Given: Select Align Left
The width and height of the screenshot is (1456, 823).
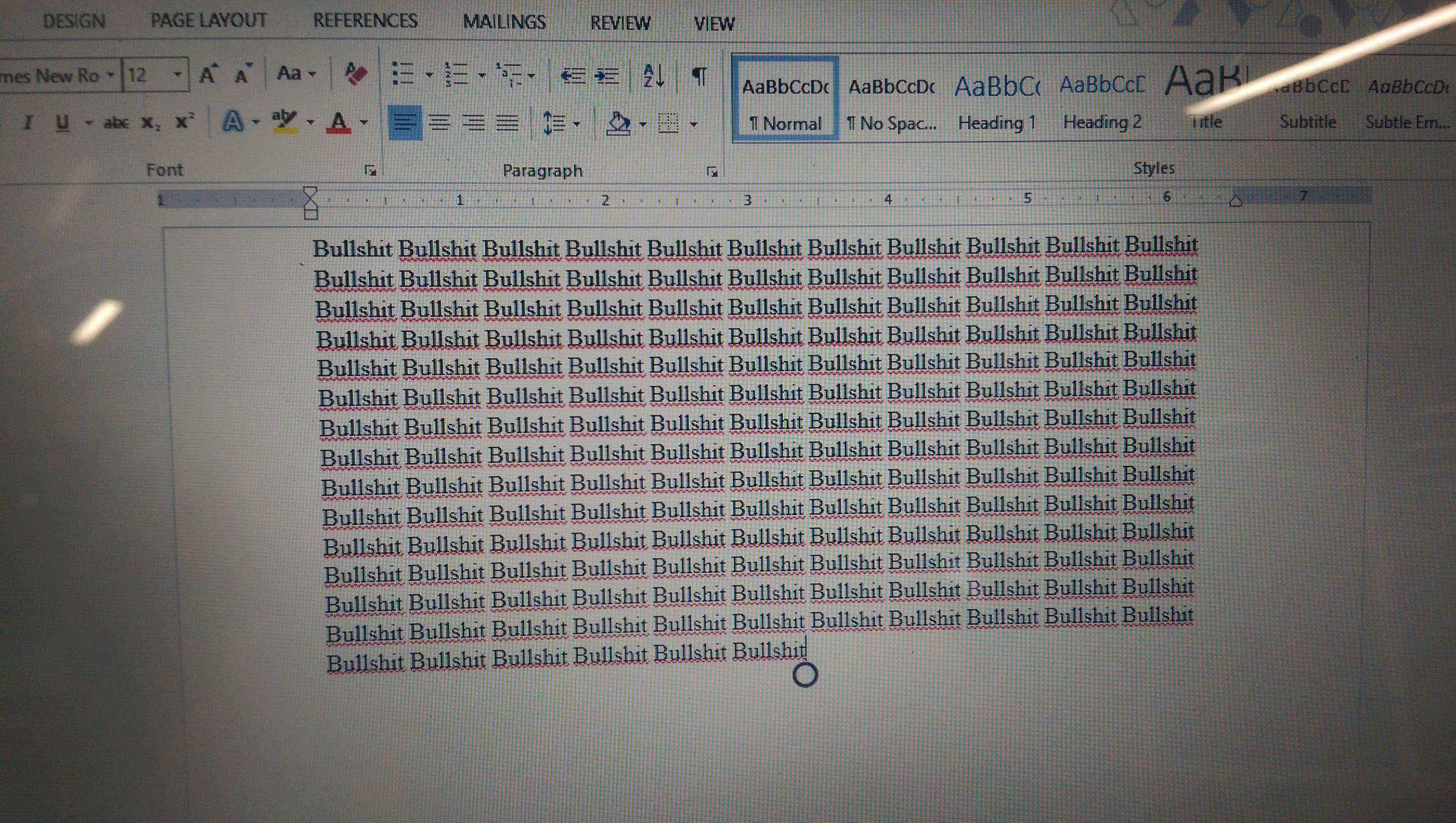Looking at the screenshot, I should tap(405, 122).
